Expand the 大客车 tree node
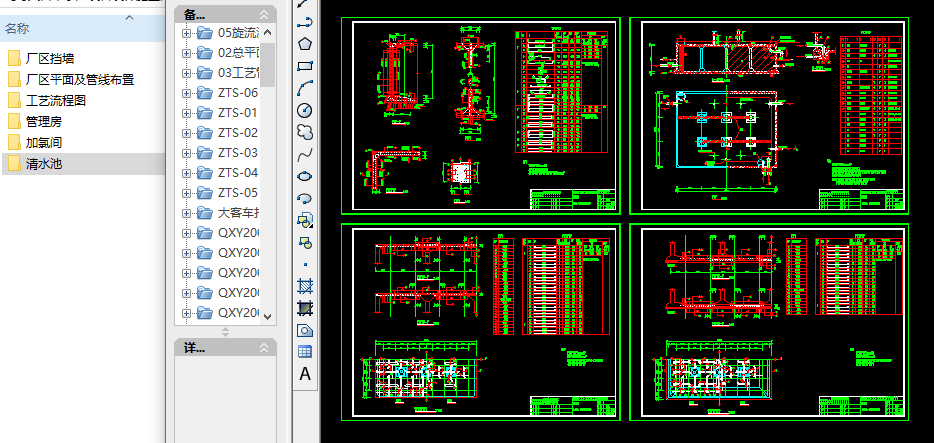 click(186, 213)
